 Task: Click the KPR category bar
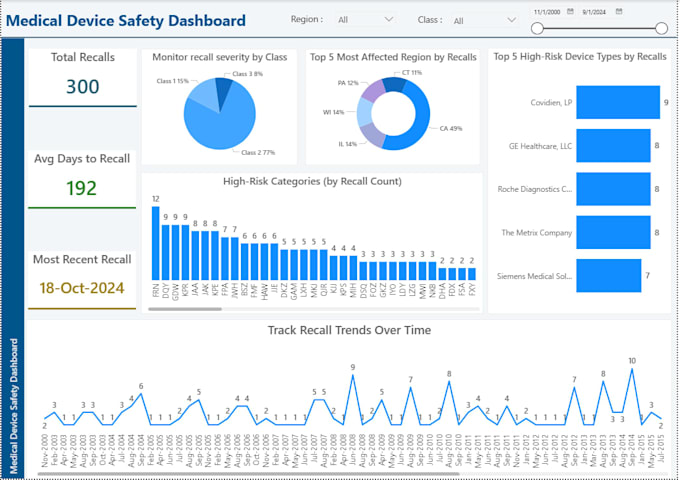185,252
